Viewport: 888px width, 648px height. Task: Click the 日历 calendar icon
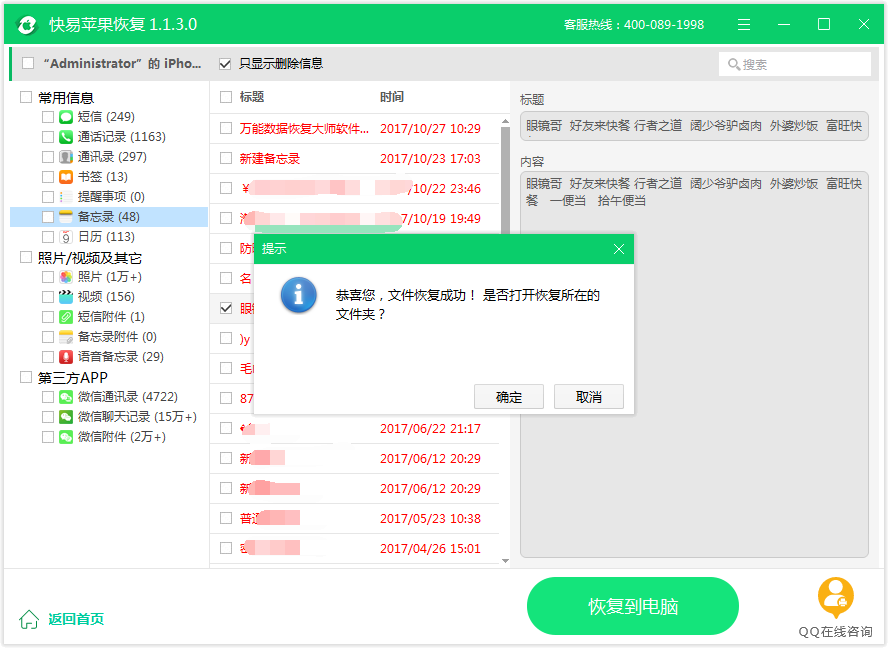(x=66, y=237)
